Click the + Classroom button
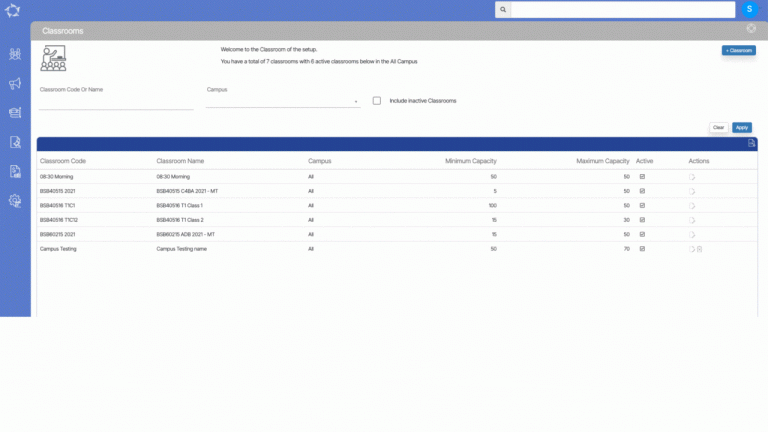Screen dimensions: 768x432 [738, 50]
